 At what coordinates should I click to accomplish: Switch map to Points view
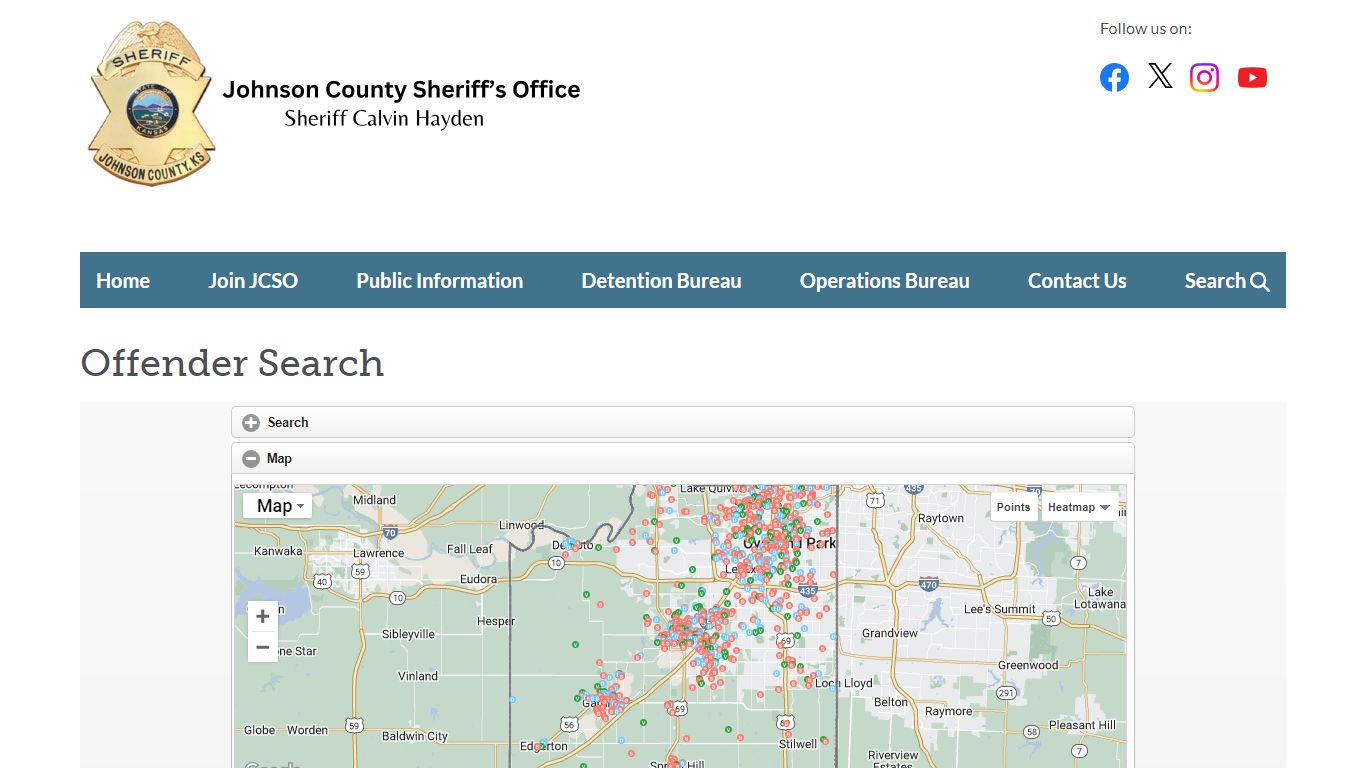(1013, 507)
